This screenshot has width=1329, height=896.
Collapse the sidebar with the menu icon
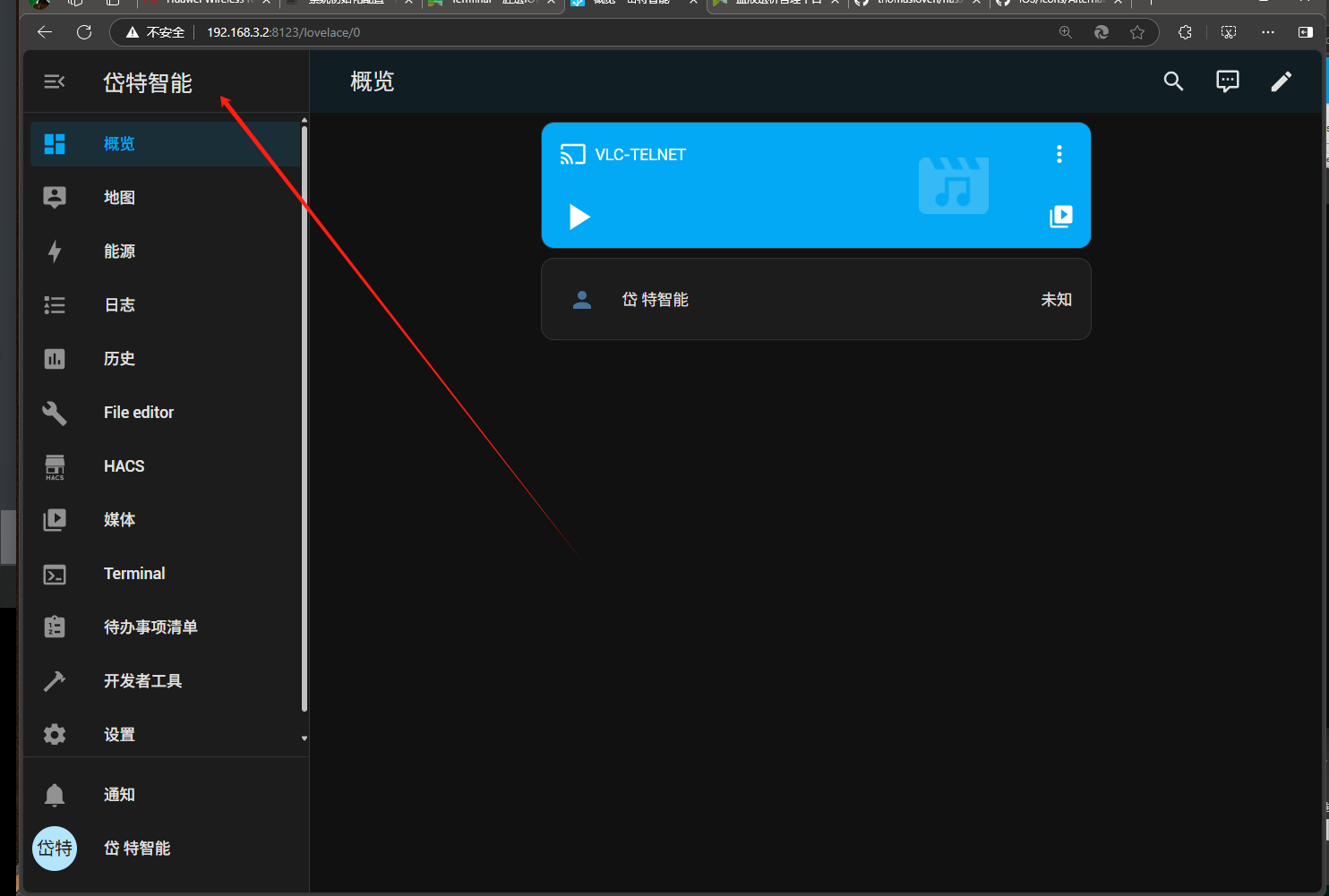pos(54,82)
